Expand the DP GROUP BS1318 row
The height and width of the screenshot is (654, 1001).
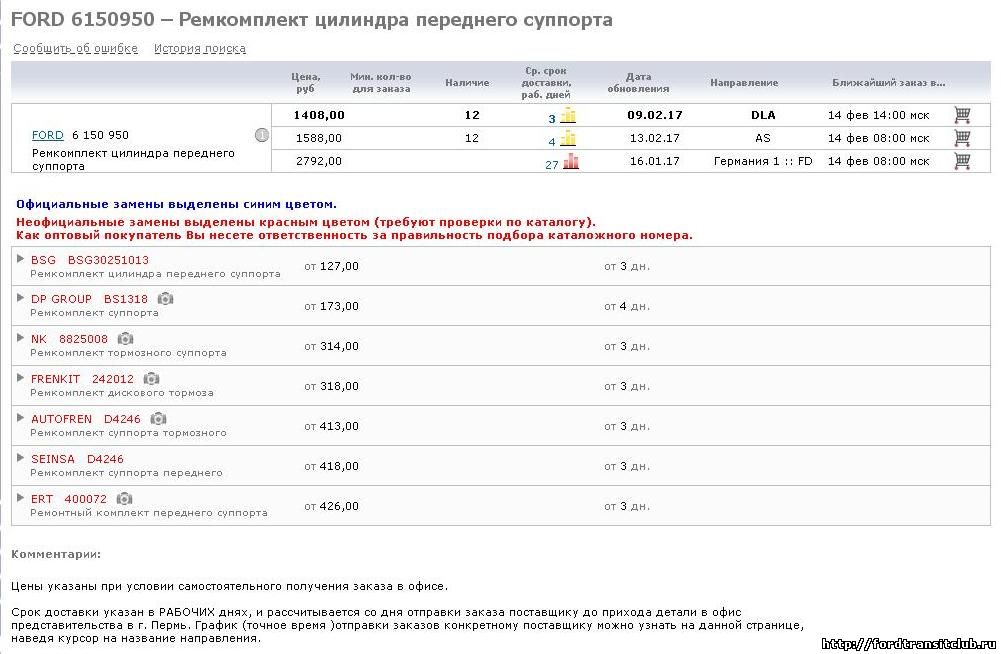click(20, 298)
